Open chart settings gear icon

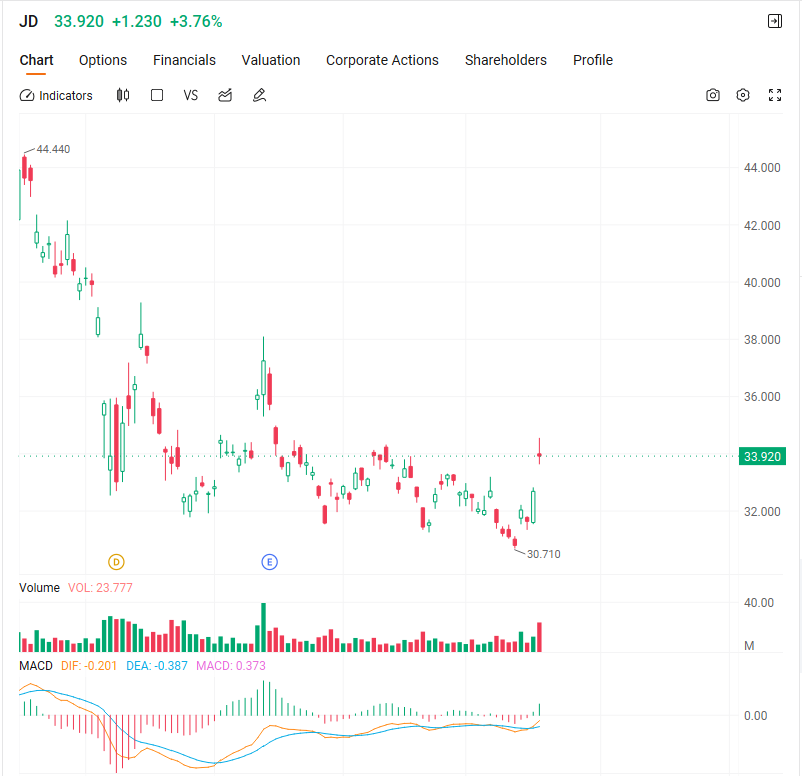pos(743,95)
